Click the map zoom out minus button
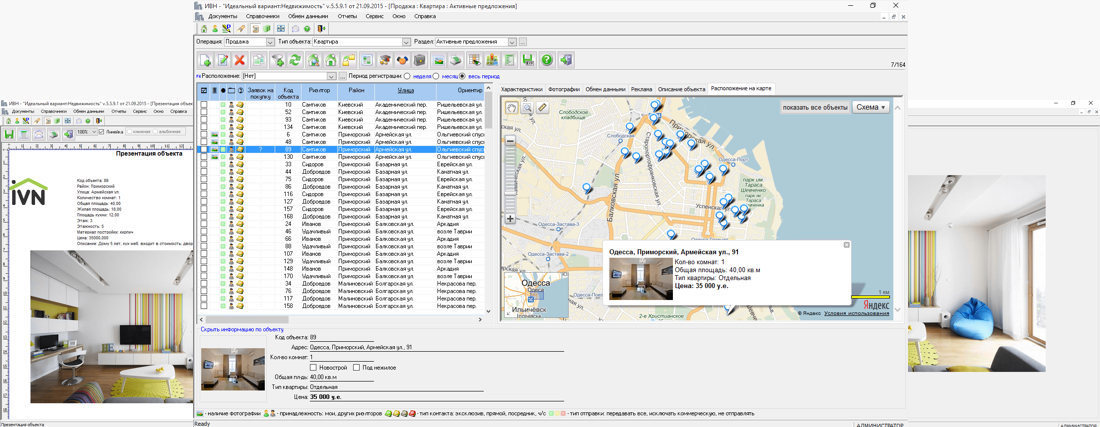The image size is (1100, 427). tap(510, 142)
